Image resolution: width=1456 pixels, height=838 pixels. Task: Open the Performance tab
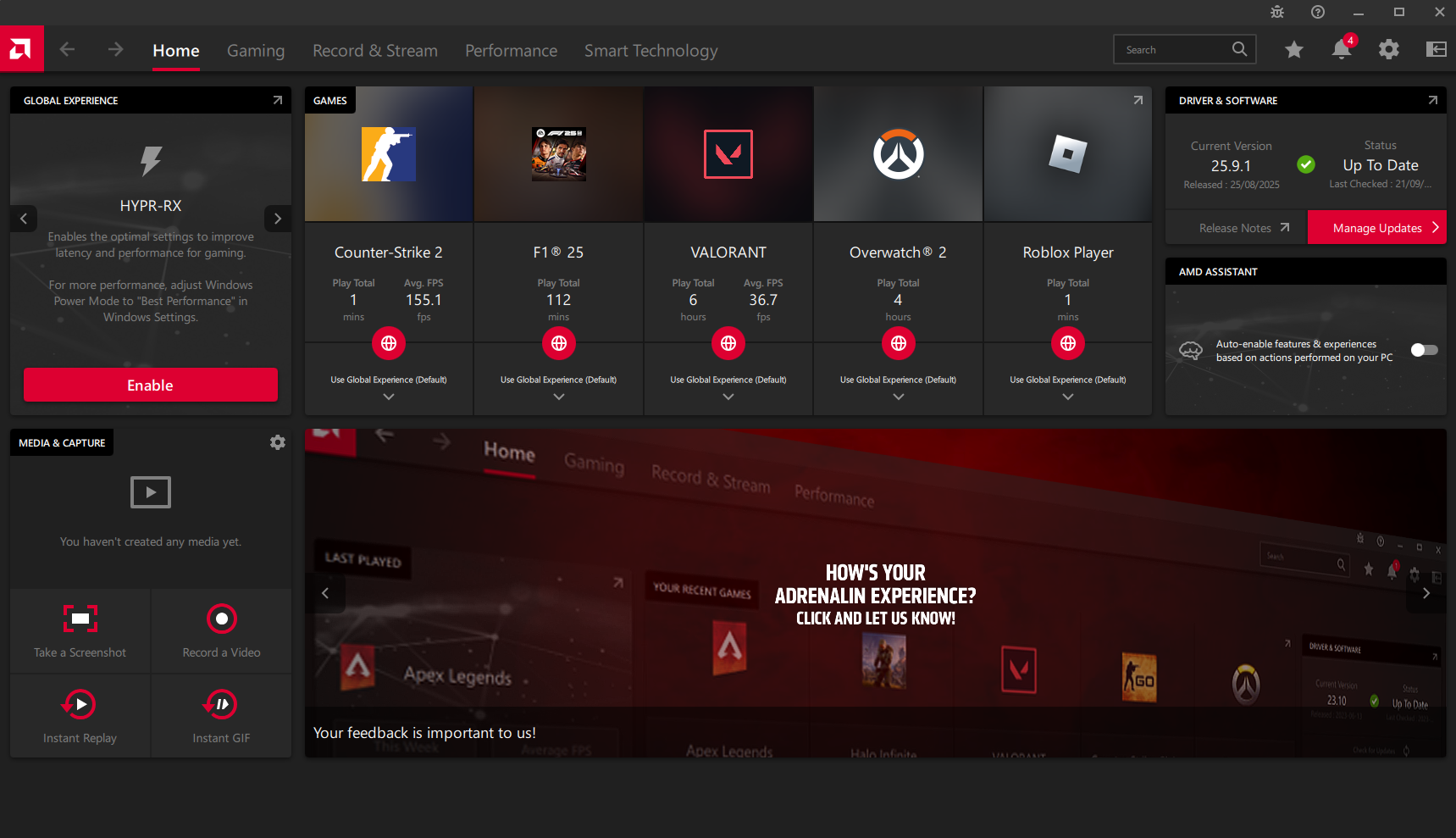click(x=512, y=51)
